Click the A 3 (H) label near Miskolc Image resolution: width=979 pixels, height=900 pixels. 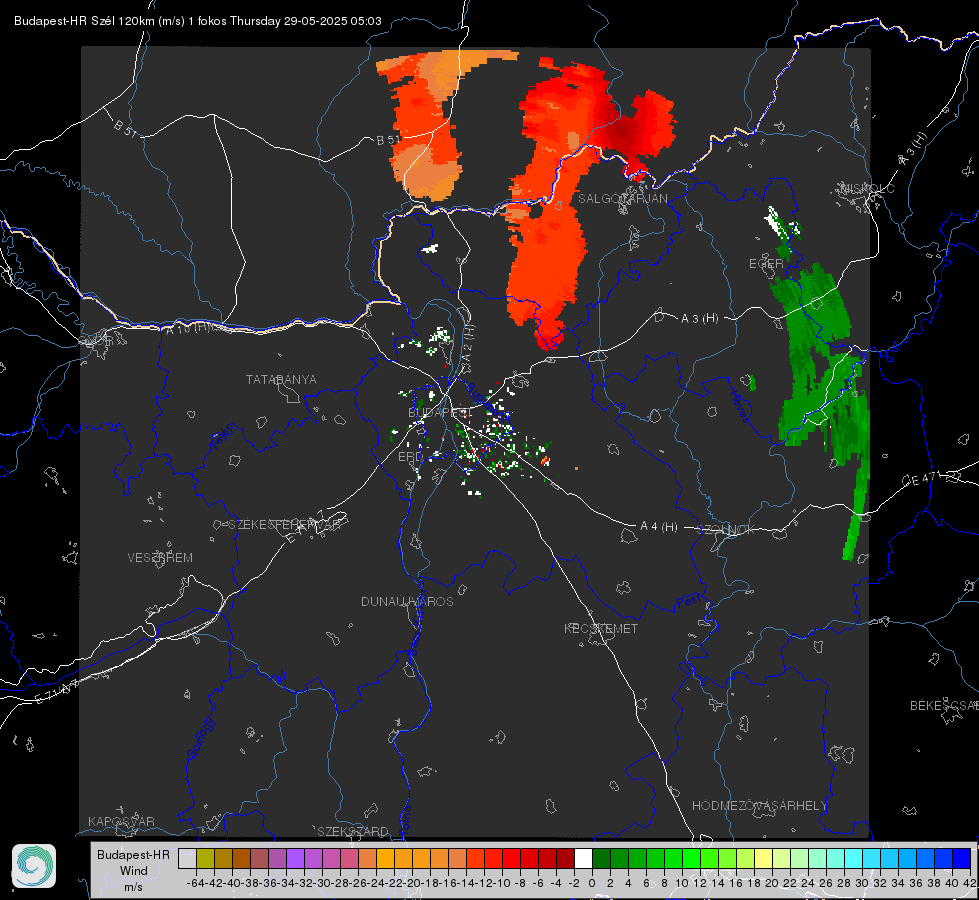click(913, 149)
